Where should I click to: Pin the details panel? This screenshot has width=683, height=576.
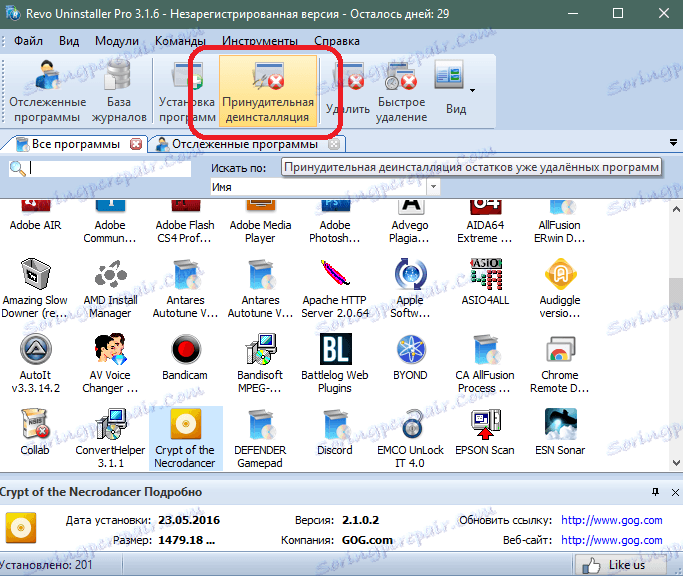[x=655, y=492]
